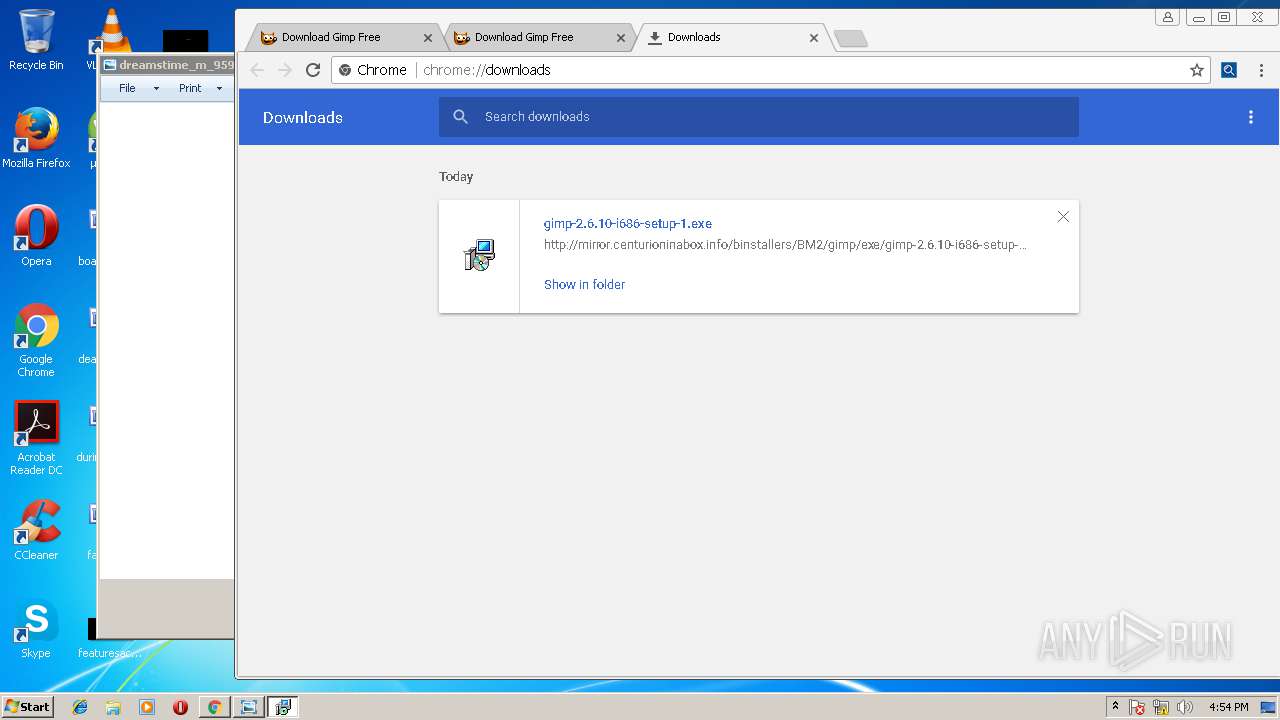This screenshot has width=1280, height=720.
Task: Open Recycle Bin desktop icon
Action: tap(36, 40)
